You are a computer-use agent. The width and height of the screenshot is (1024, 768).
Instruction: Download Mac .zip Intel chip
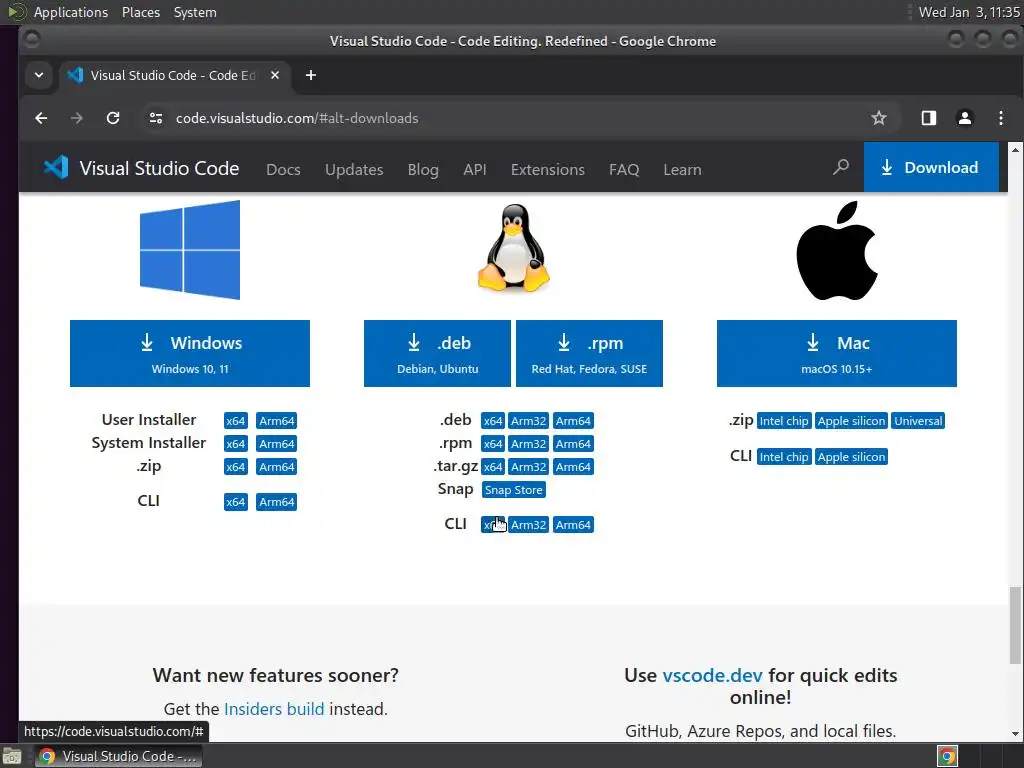[x=784, y=421]
